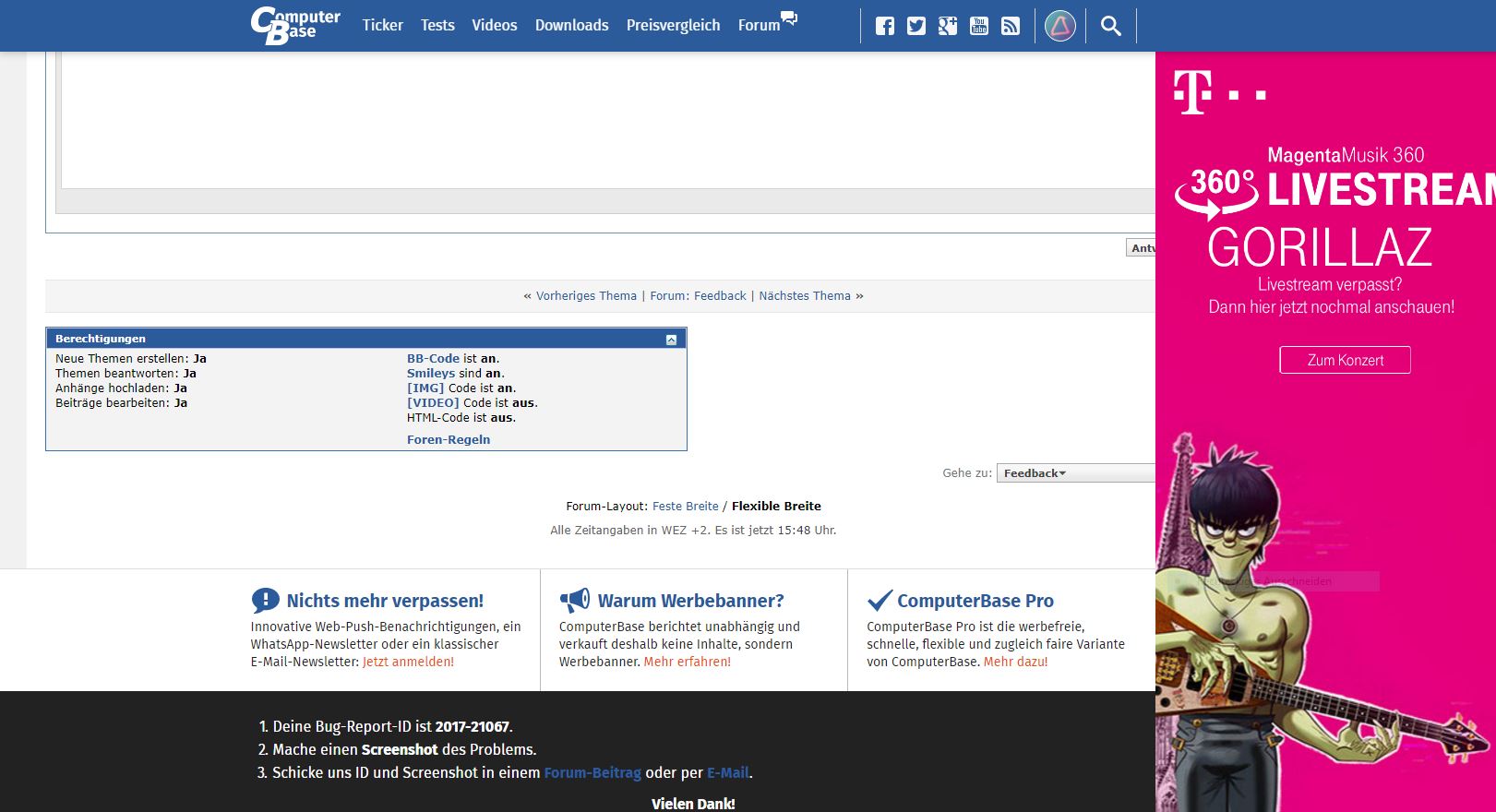The image size is (1496, 812).
Task: Click Mehr dazu link
Action: (1015, 663)
